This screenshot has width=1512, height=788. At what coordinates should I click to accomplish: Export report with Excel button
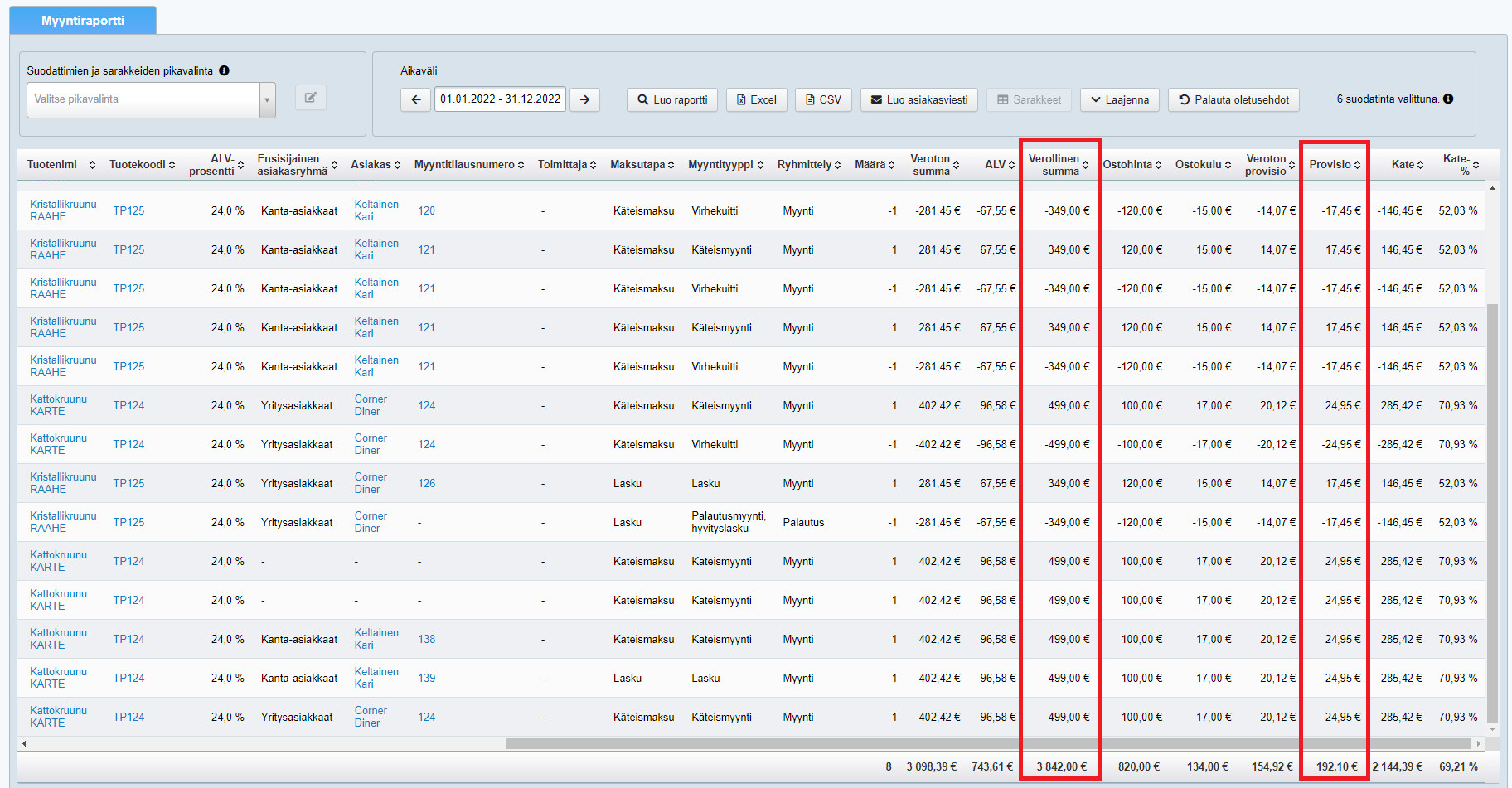tap(756, 99)
